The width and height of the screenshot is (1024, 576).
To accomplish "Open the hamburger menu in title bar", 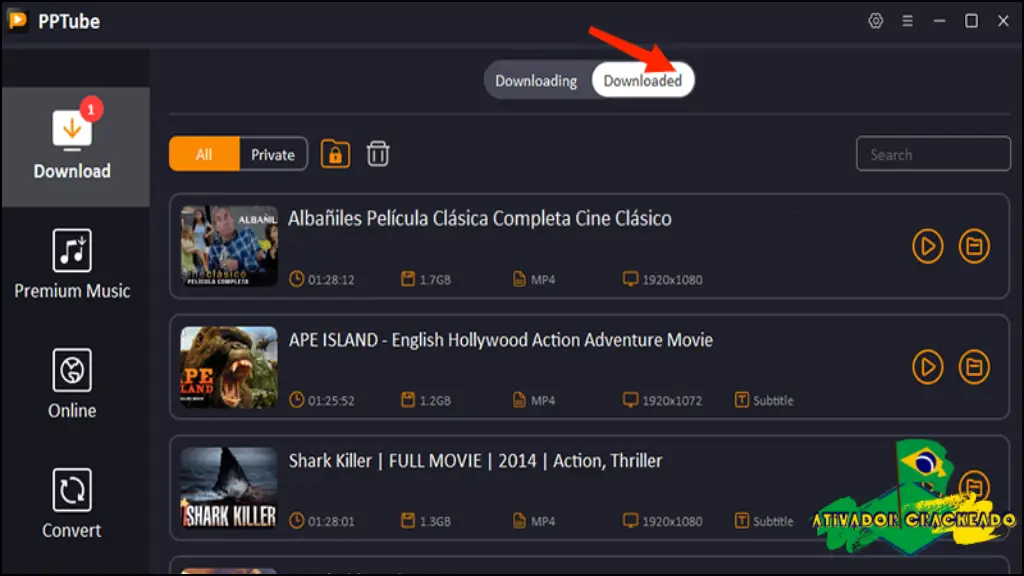I will (x=907, y=21).
